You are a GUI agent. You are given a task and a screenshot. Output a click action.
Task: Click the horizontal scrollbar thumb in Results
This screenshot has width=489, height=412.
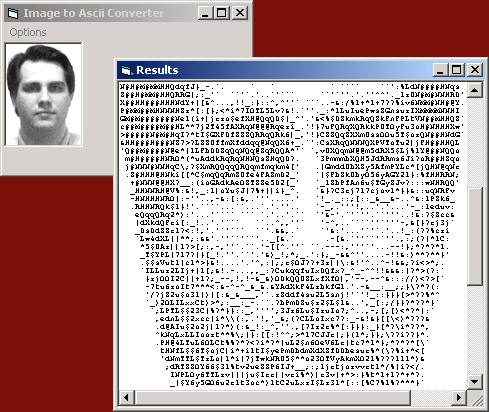[x=272, y=397]
